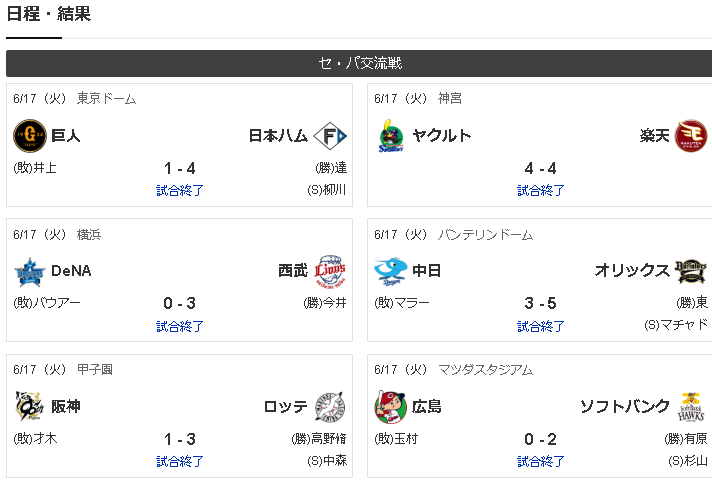Open 試合終了 link for ヤクルト vs 楽天
This screenshot has height=481, width=712.
tap(541, 190)
